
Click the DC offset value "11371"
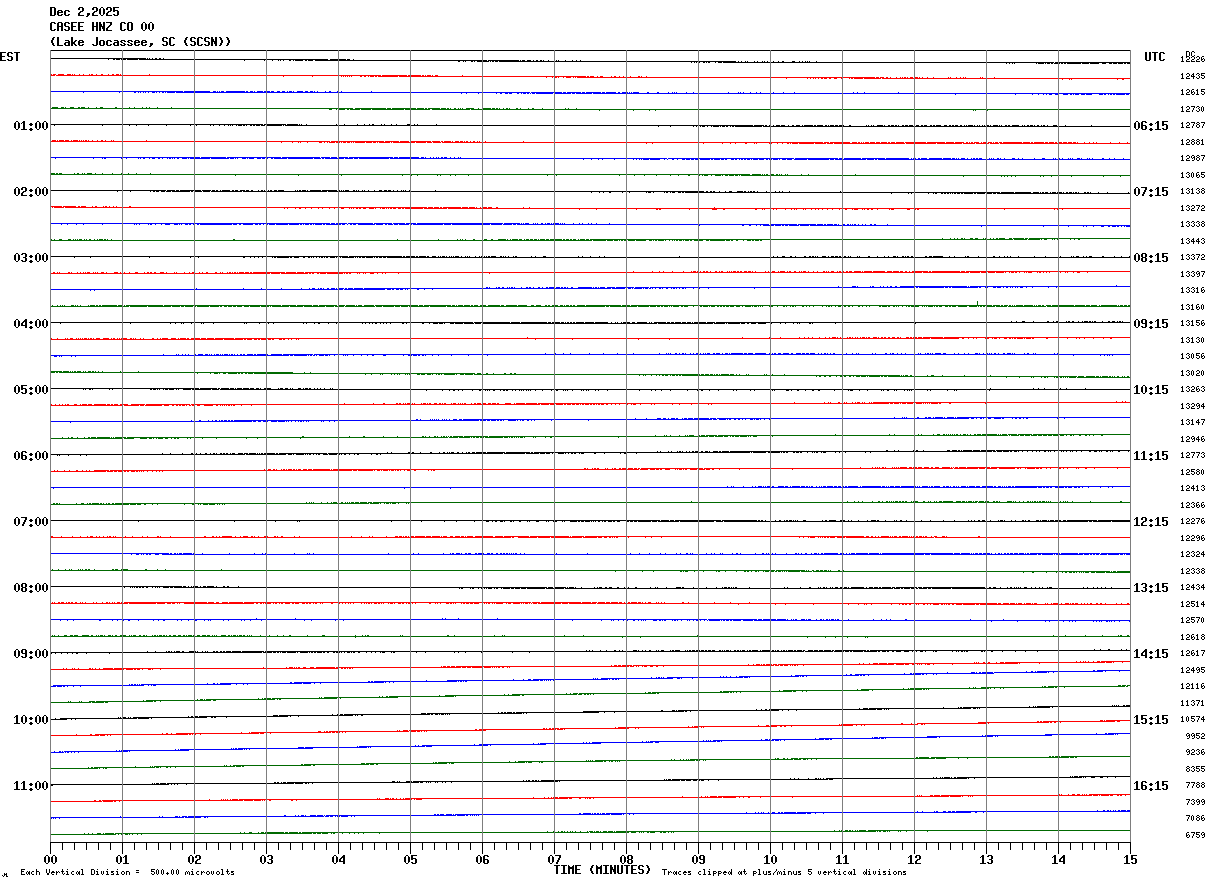click(x=1192, y=704)
